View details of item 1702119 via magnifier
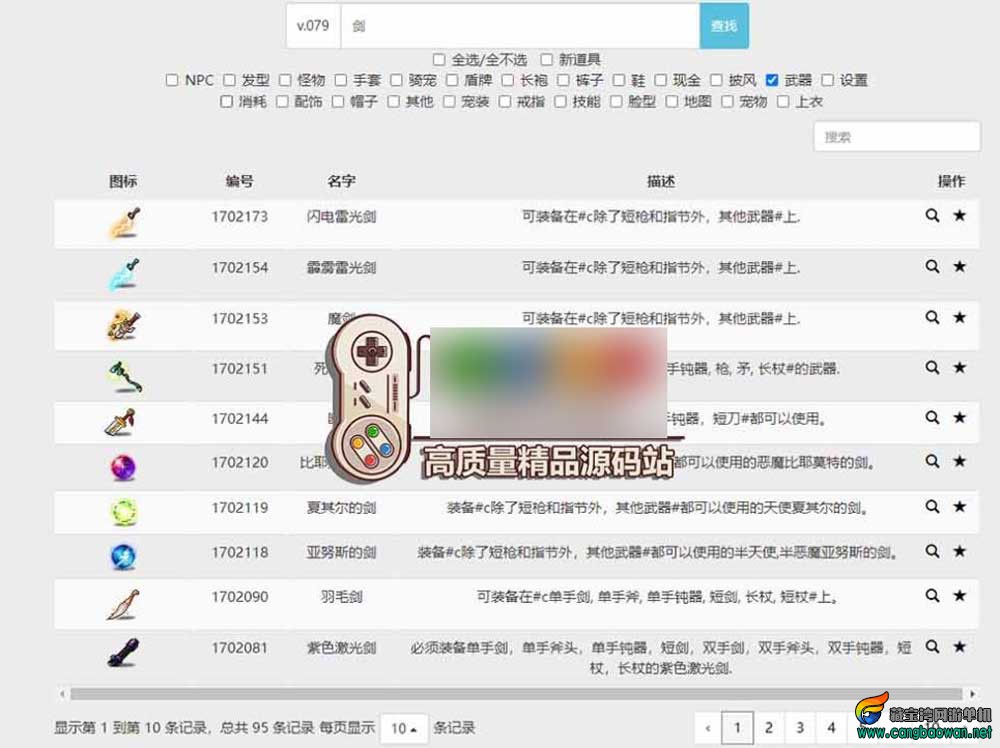Screen dimensions: 1000x748 coord(932,507)
